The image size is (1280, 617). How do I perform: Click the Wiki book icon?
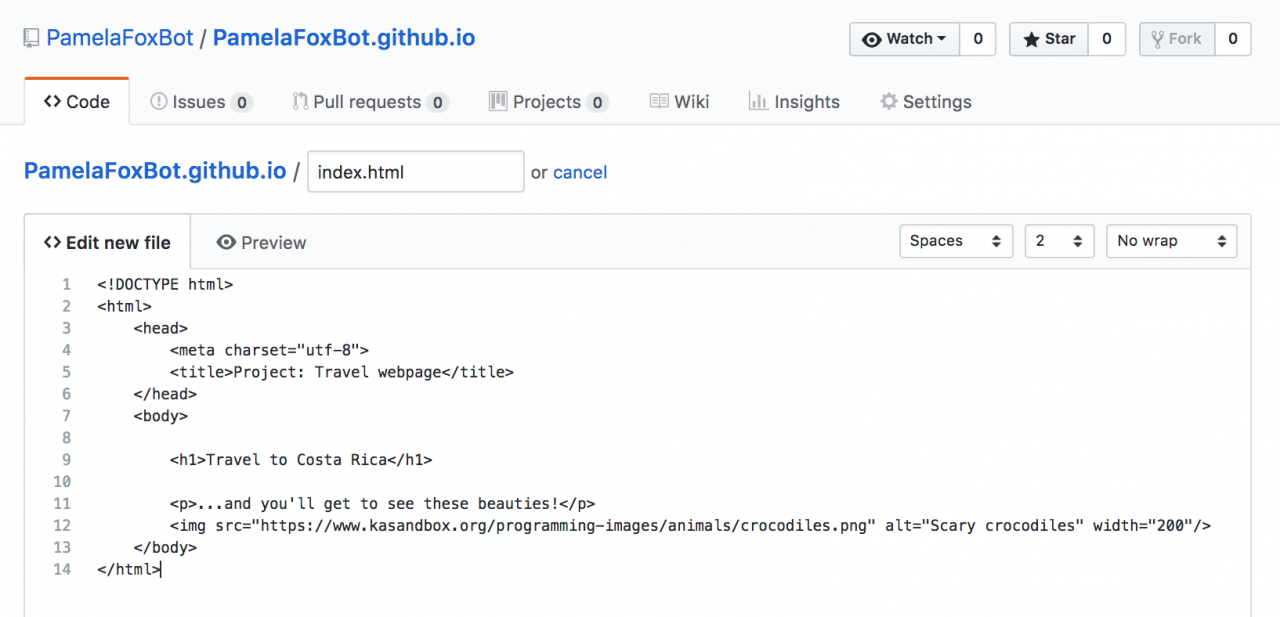coord(659,101)
